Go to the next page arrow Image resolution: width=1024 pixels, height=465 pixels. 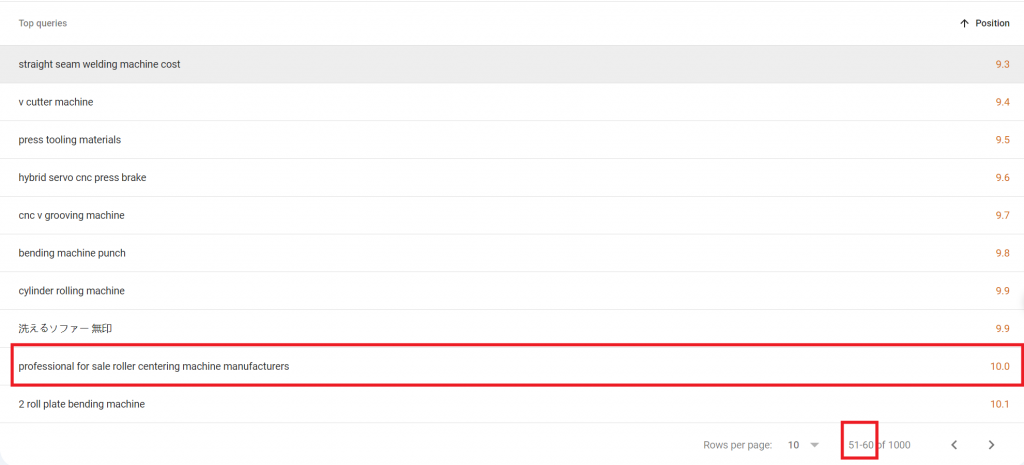click(x=991, y=445)
